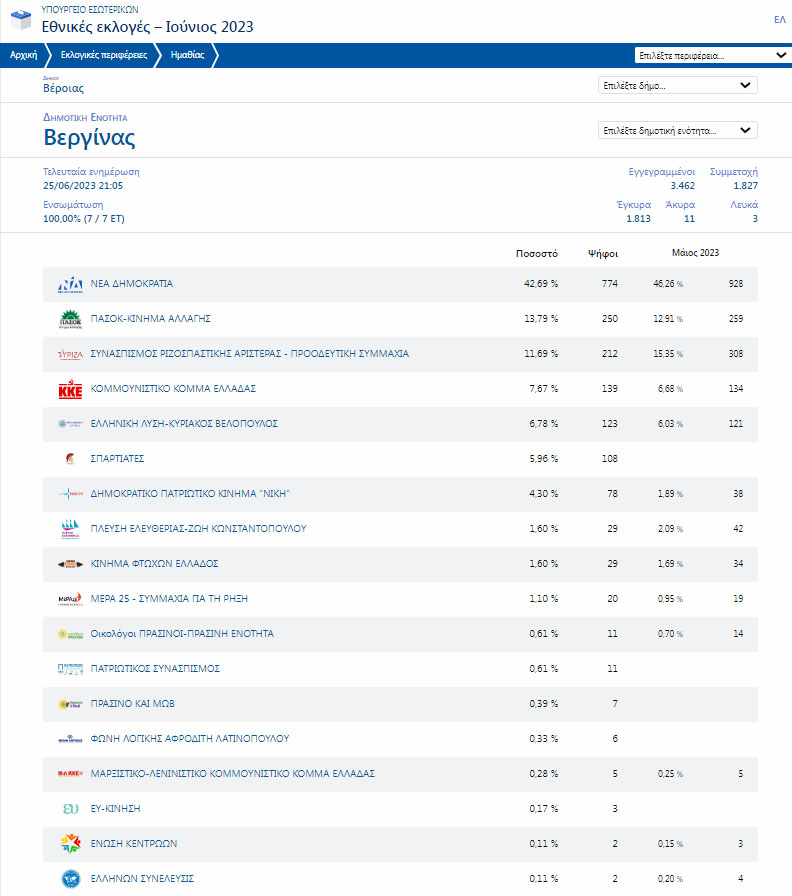Click the red KKE party logo

(x=70, y=390)
